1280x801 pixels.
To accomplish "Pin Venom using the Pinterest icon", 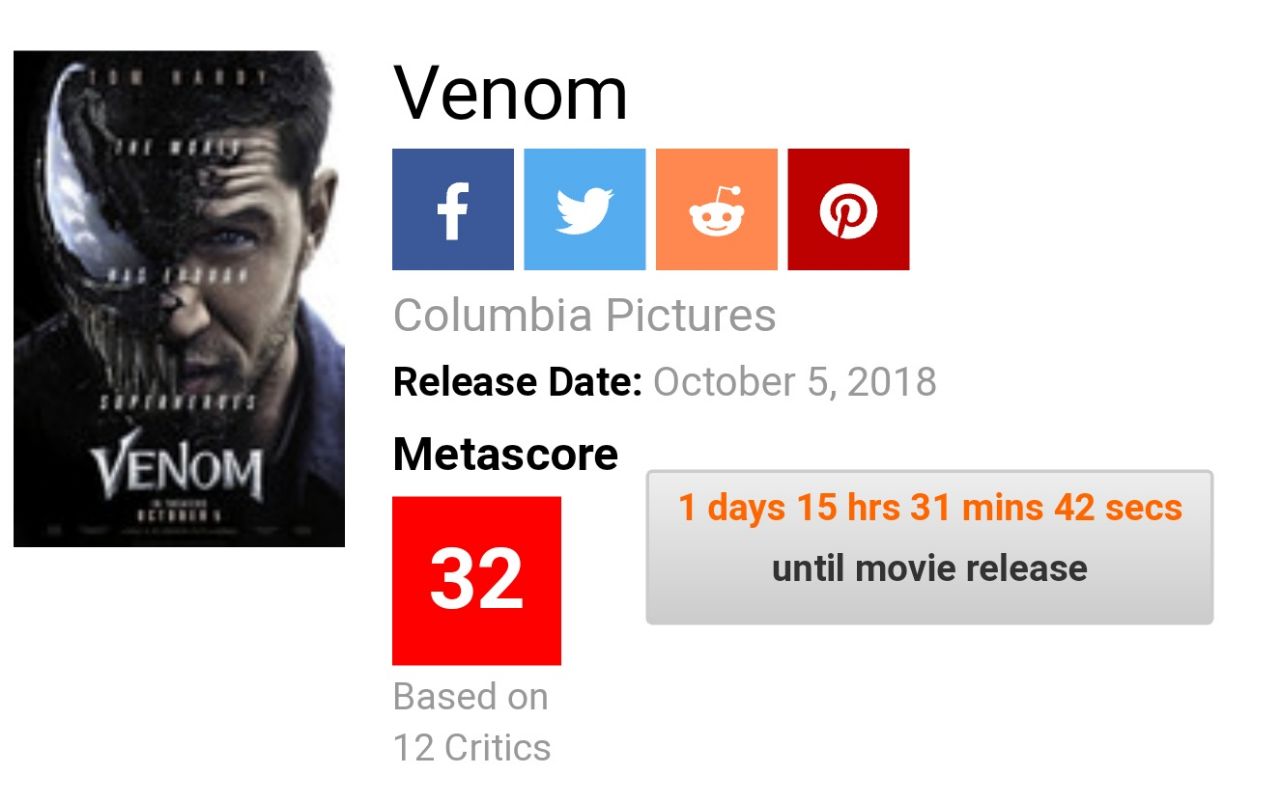I will click(x=848, y=210).
